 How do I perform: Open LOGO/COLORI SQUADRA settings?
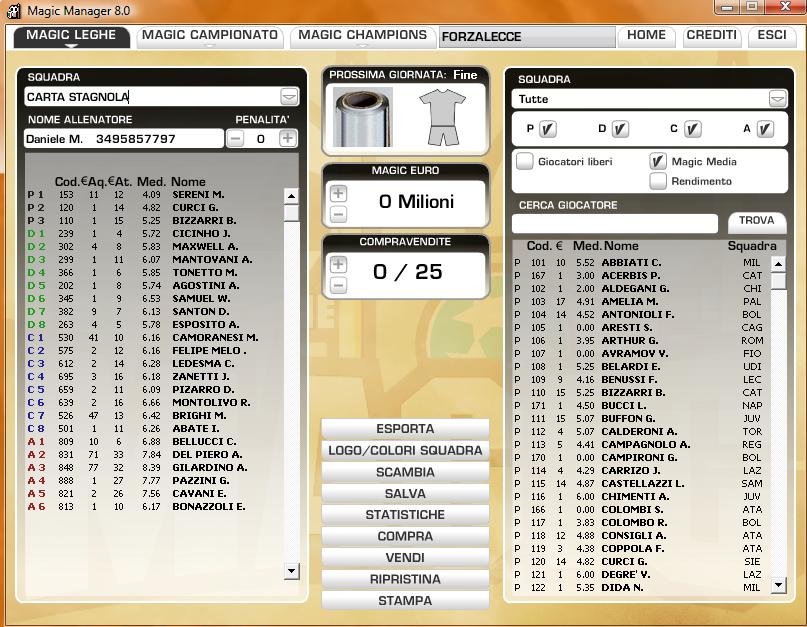point(405,450)
